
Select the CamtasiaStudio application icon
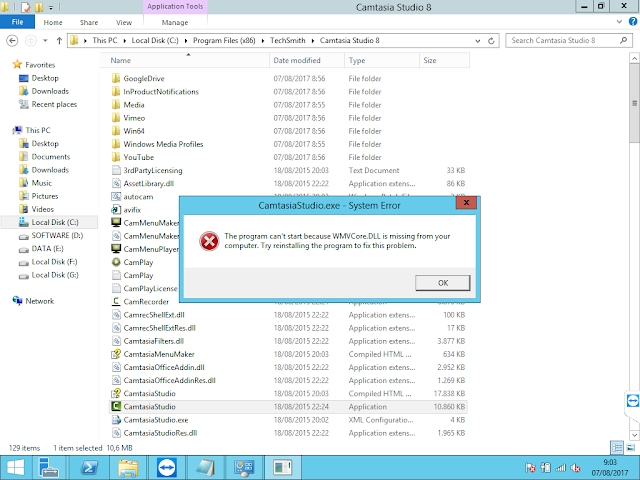pyautogui.click(x=116, y=407)
